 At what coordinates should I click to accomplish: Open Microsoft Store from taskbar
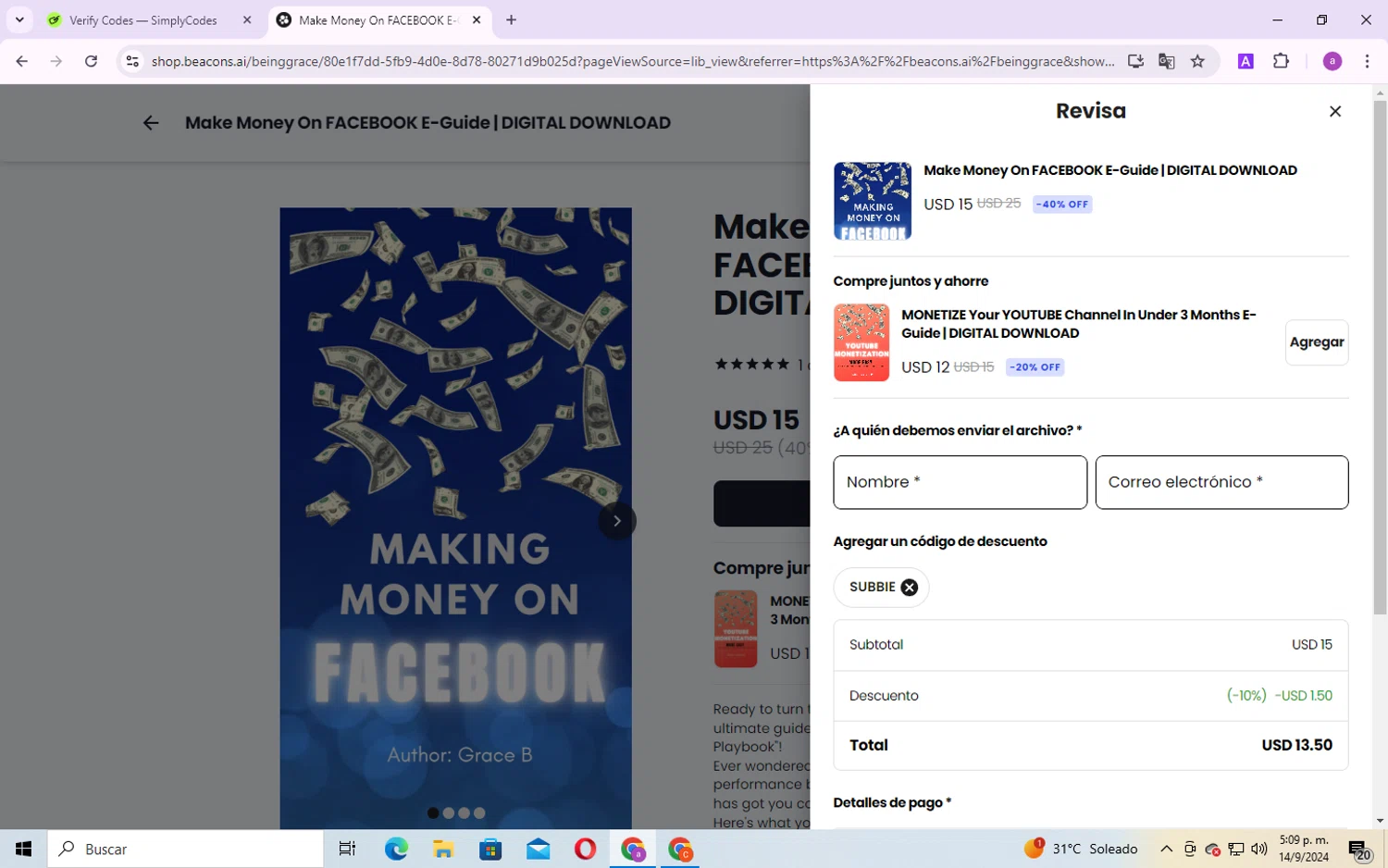point(490,849)
